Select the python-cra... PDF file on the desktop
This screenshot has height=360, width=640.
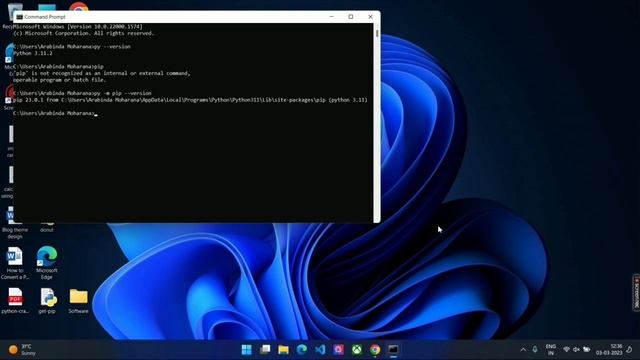click(15, 301)
